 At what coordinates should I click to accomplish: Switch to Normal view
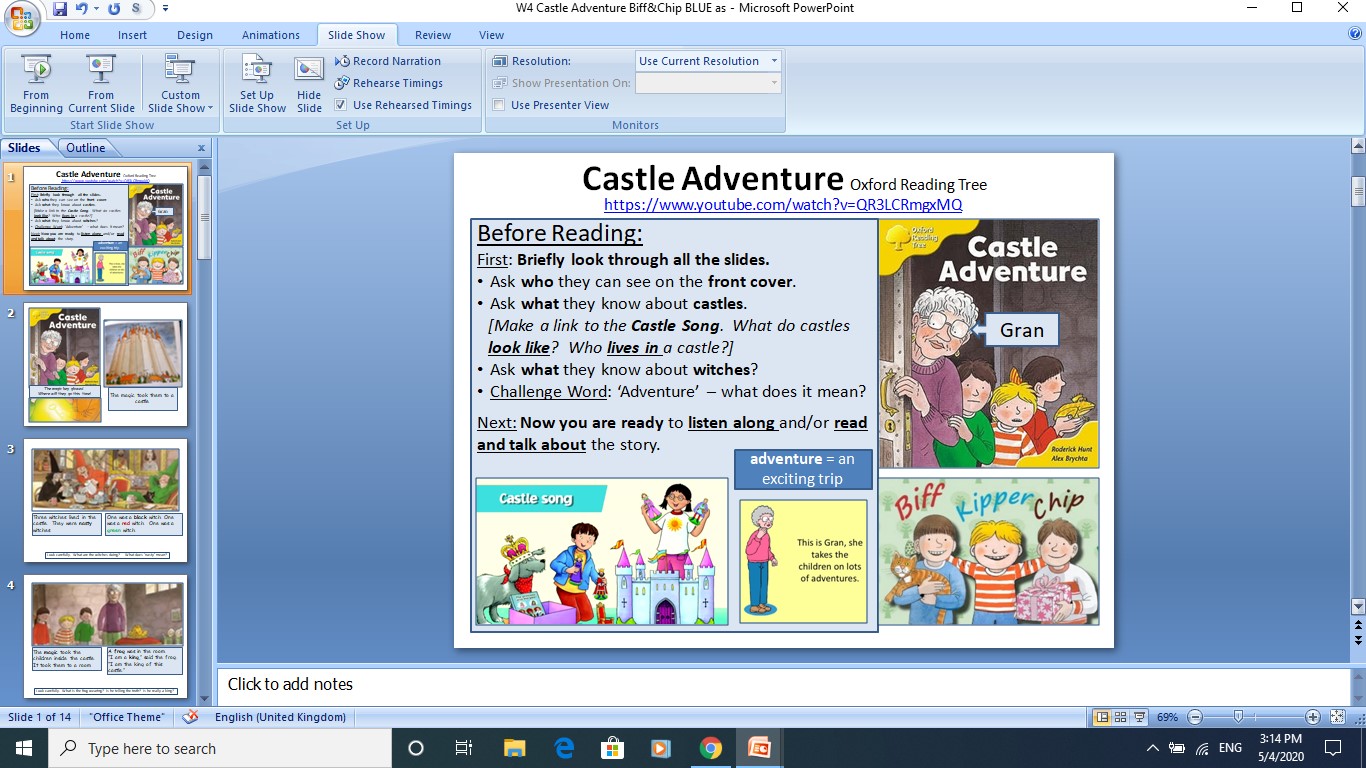pos(1102,717)
